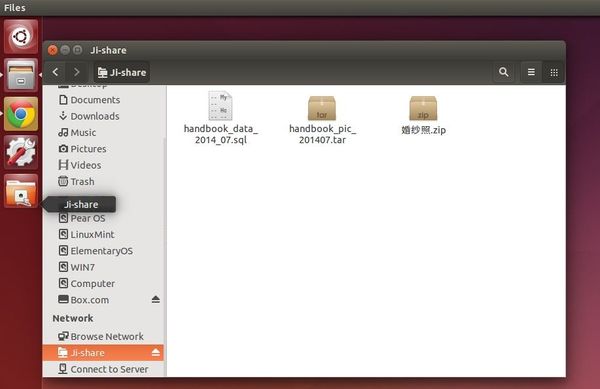Launch Google Chrome from the dock

pos(21,114)
